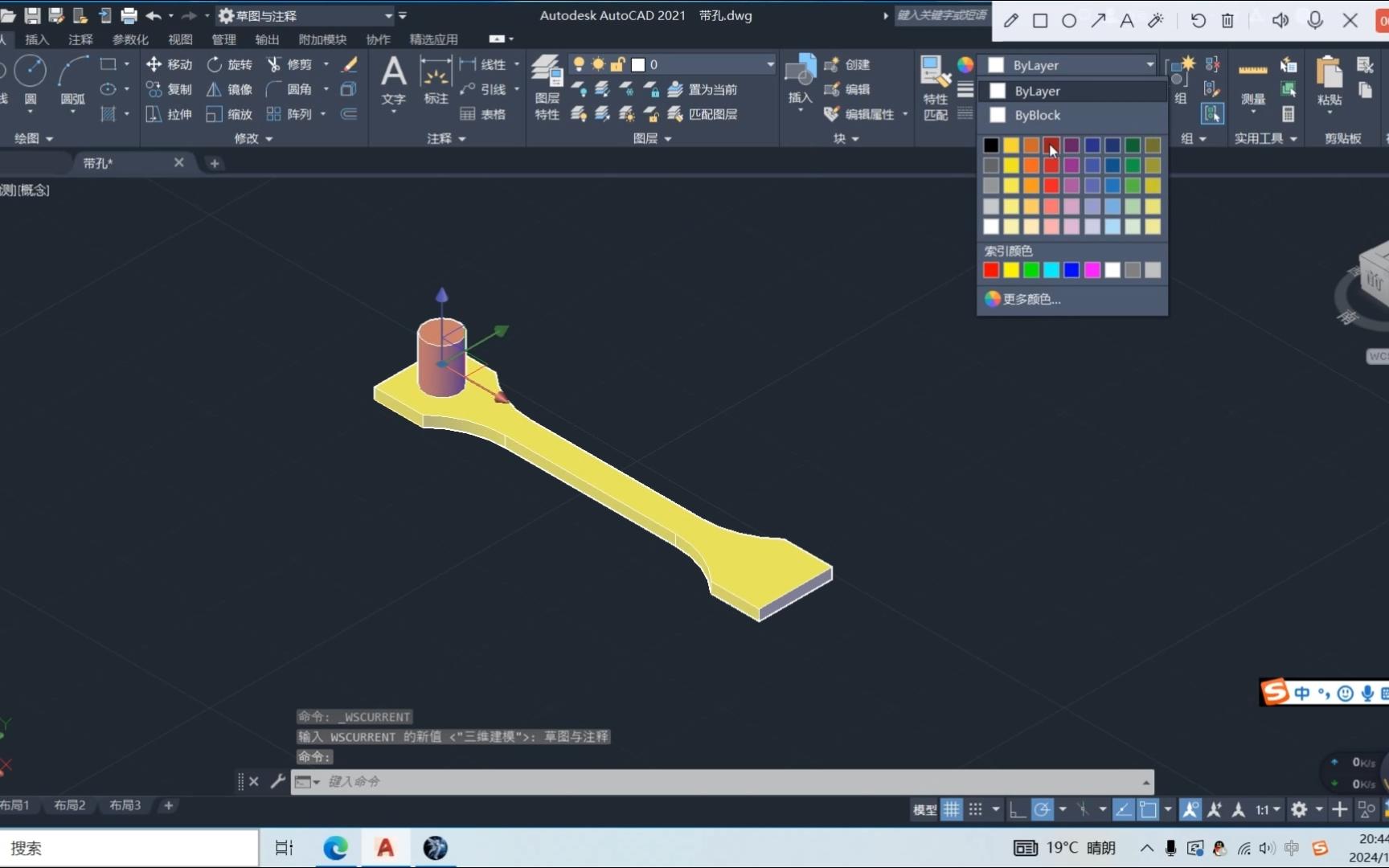The image size is (1389, 868).
Task: Select the Fillet (圆角) tool
Action: tap(290, 89)
